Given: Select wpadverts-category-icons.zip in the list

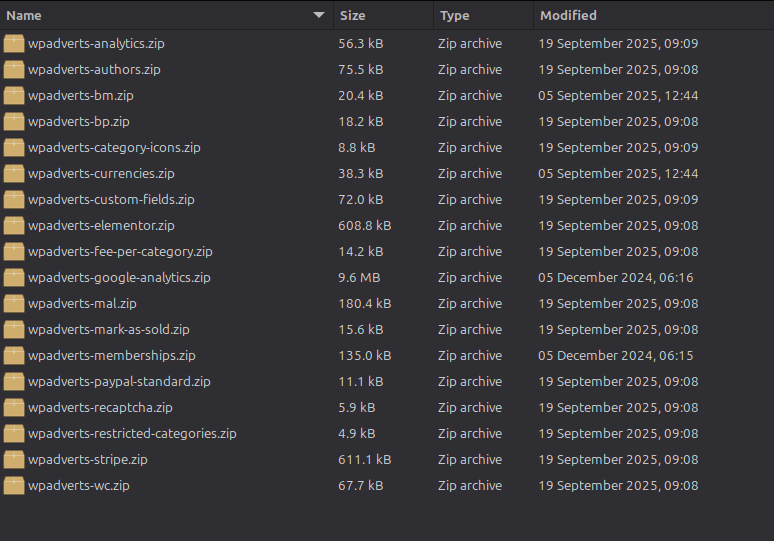Looking at the screenshot, I should tap(114, 148).
